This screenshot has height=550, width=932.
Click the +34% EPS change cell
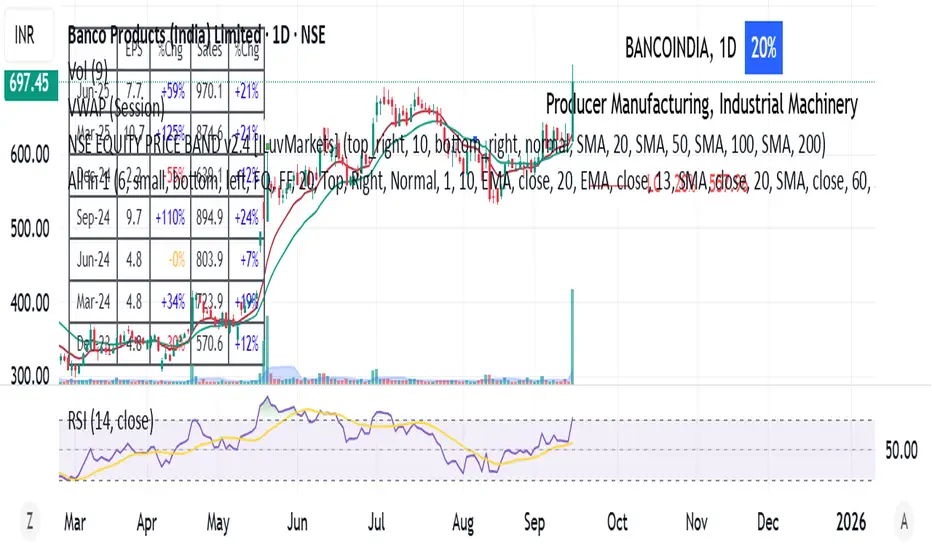pyautogui.click(x=172, y=302)
